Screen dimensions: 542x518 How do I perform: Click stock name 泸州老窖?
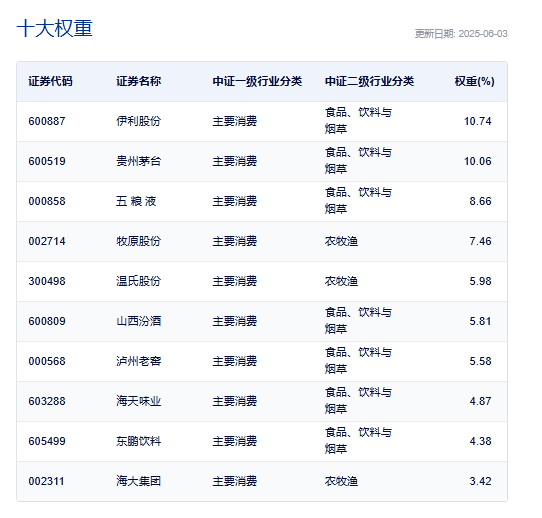[139, 361]
